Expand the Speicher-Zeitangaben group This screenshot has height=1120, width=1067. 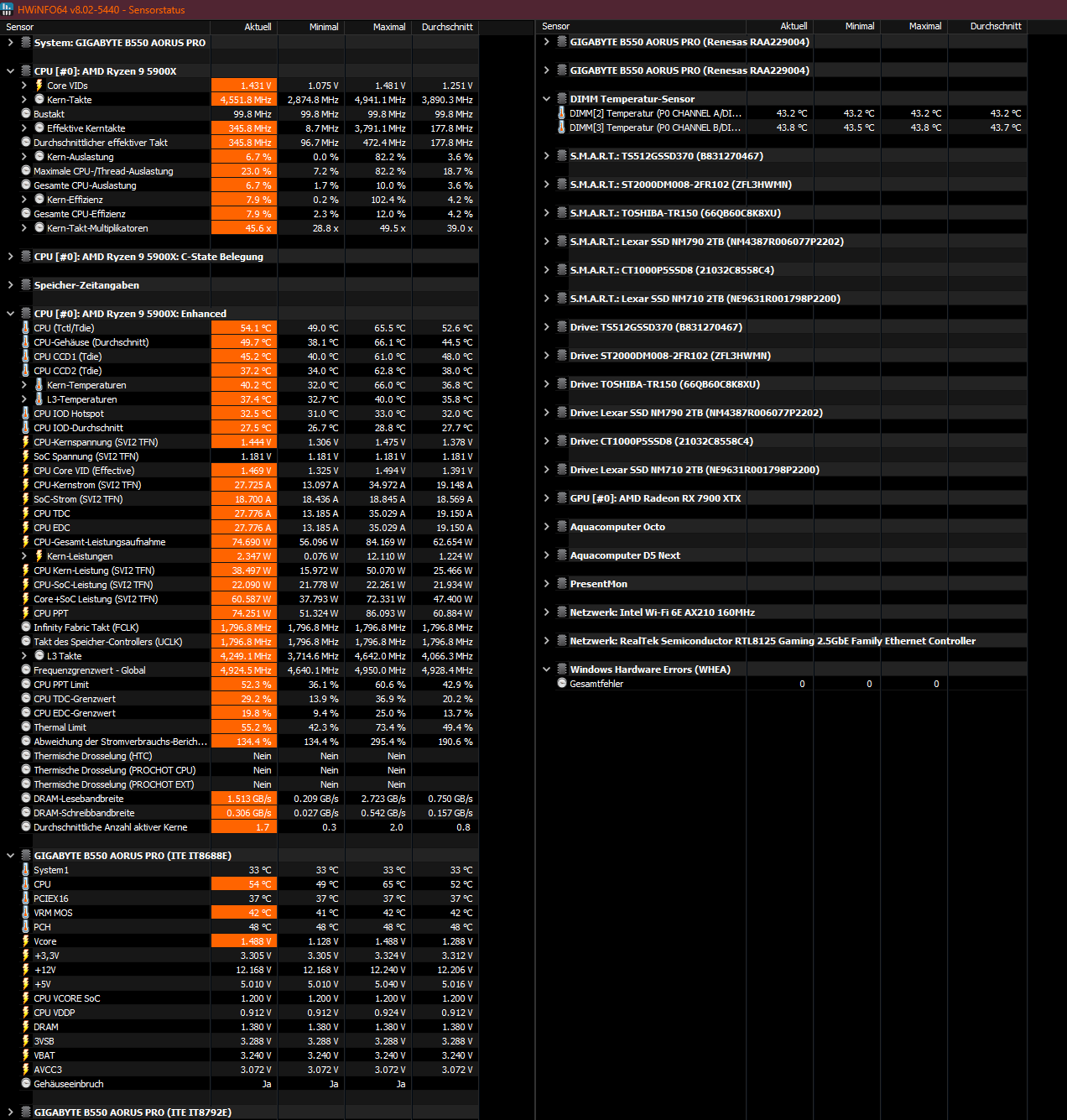pyautogui.click(x=10, y=285)
